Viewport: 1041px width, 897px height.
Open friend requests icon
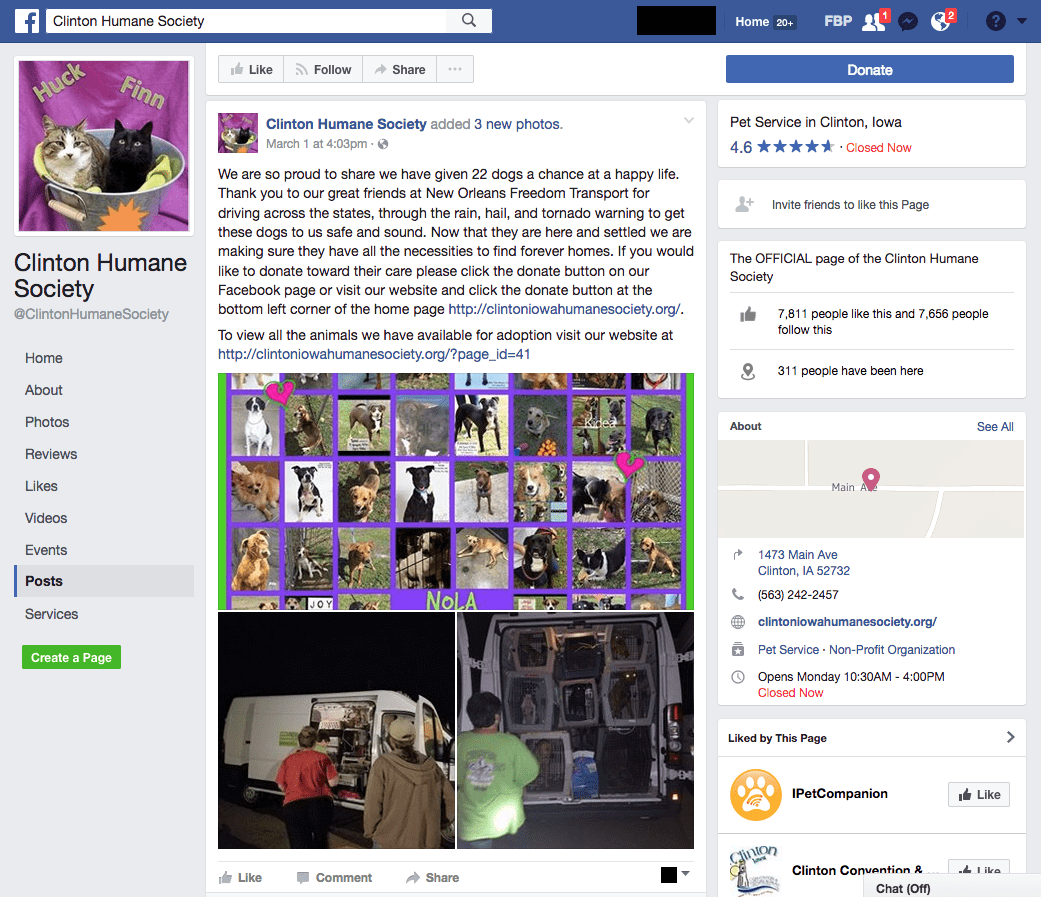[x=874, y=21]
